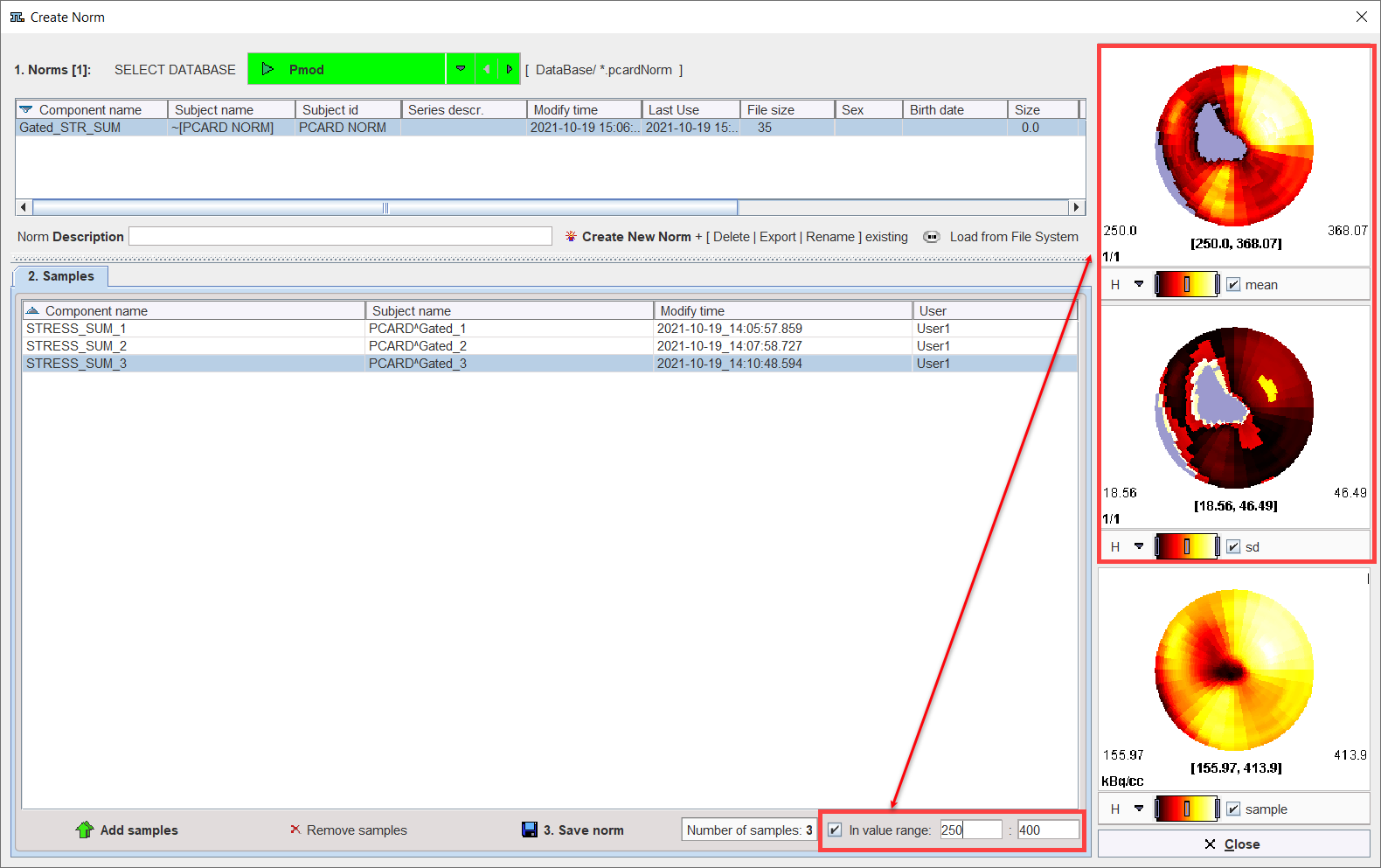Image resolution: width=1381 pixels, height=868 pixels.
Task: Click the H button beside sd color bar
Action: (1115, 546)
